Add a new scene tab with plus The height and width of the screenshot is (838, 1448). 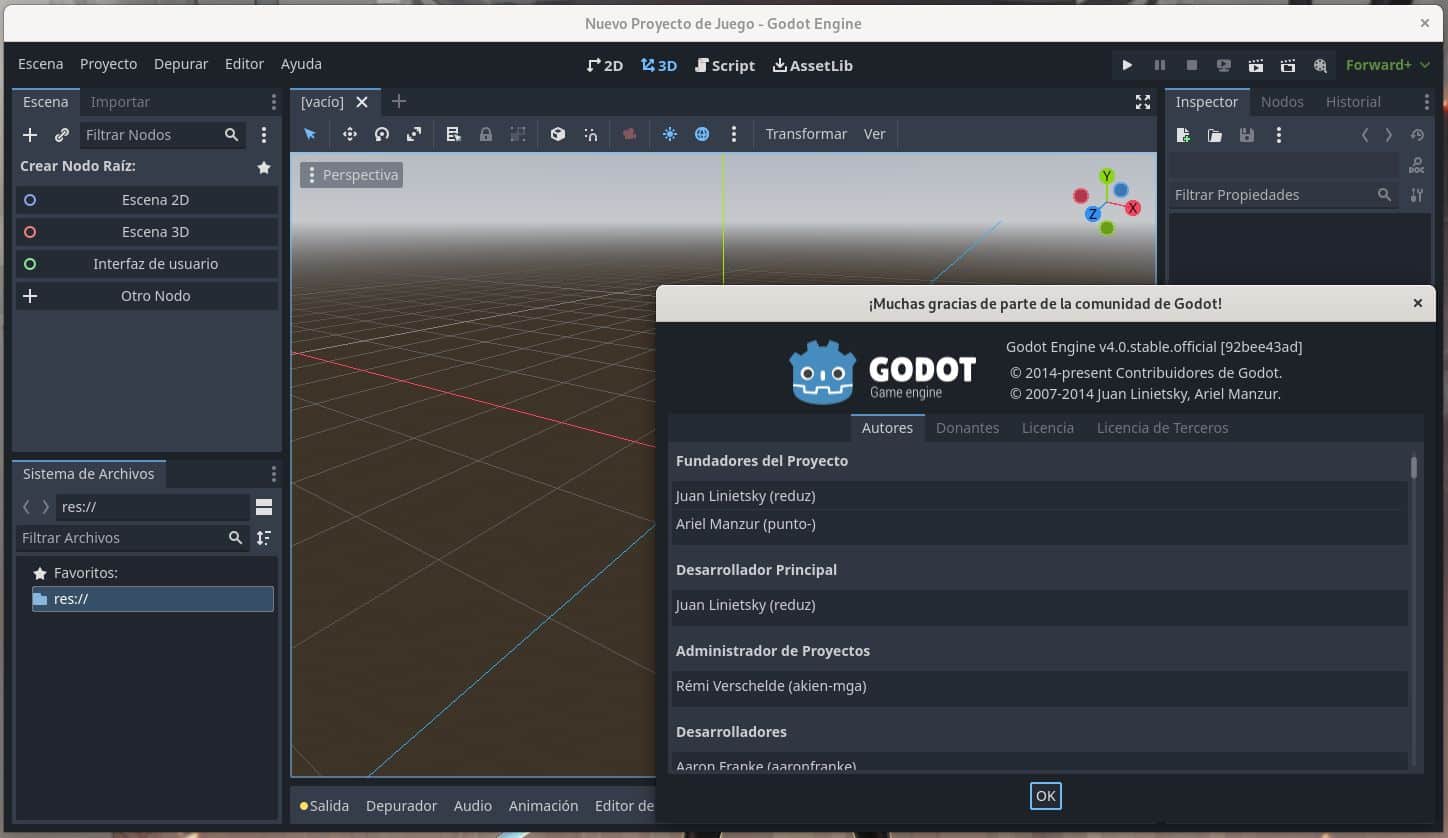tap(399, 101)
